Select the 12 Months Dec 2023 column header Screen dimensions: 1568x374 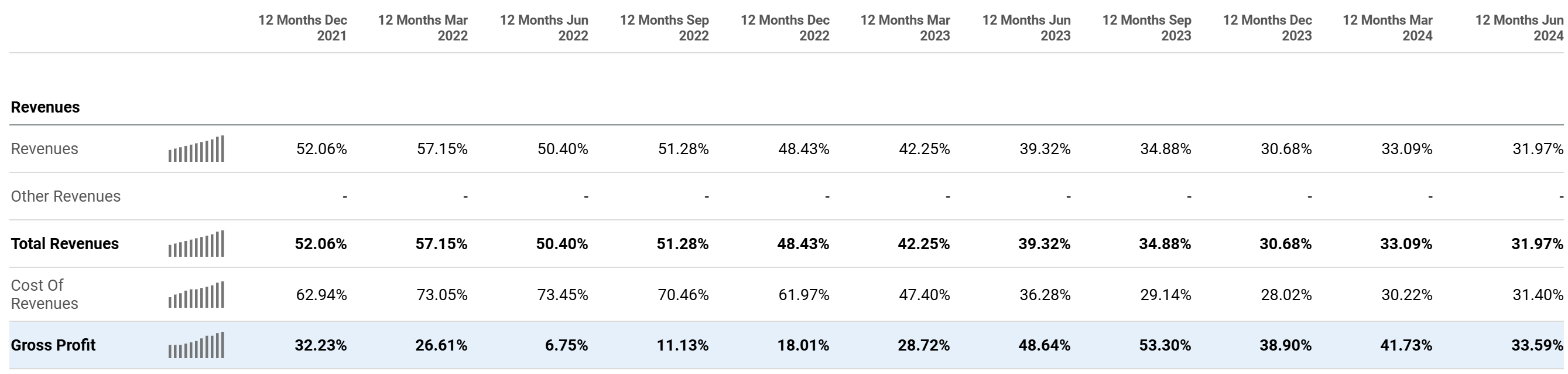point(1267,28)
